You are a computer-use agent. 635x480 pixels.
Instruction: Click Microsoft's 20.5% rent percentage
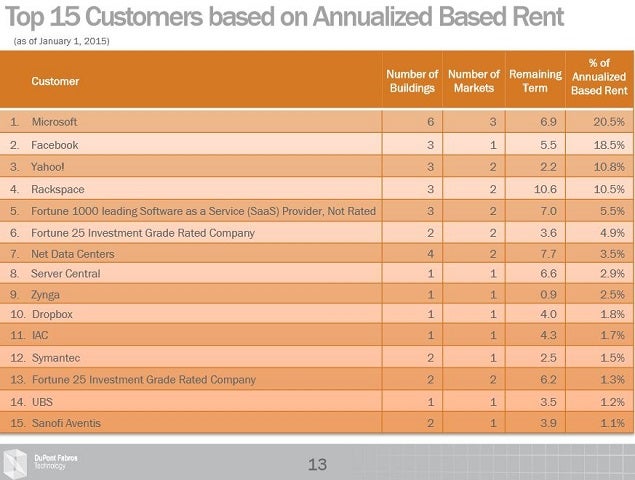609,122
